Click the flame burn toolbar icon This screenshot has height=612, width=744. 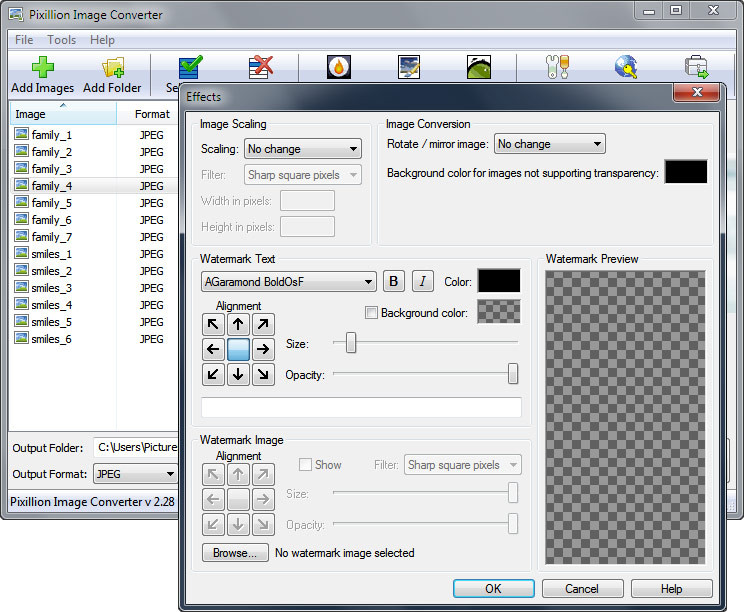[339, 67]
